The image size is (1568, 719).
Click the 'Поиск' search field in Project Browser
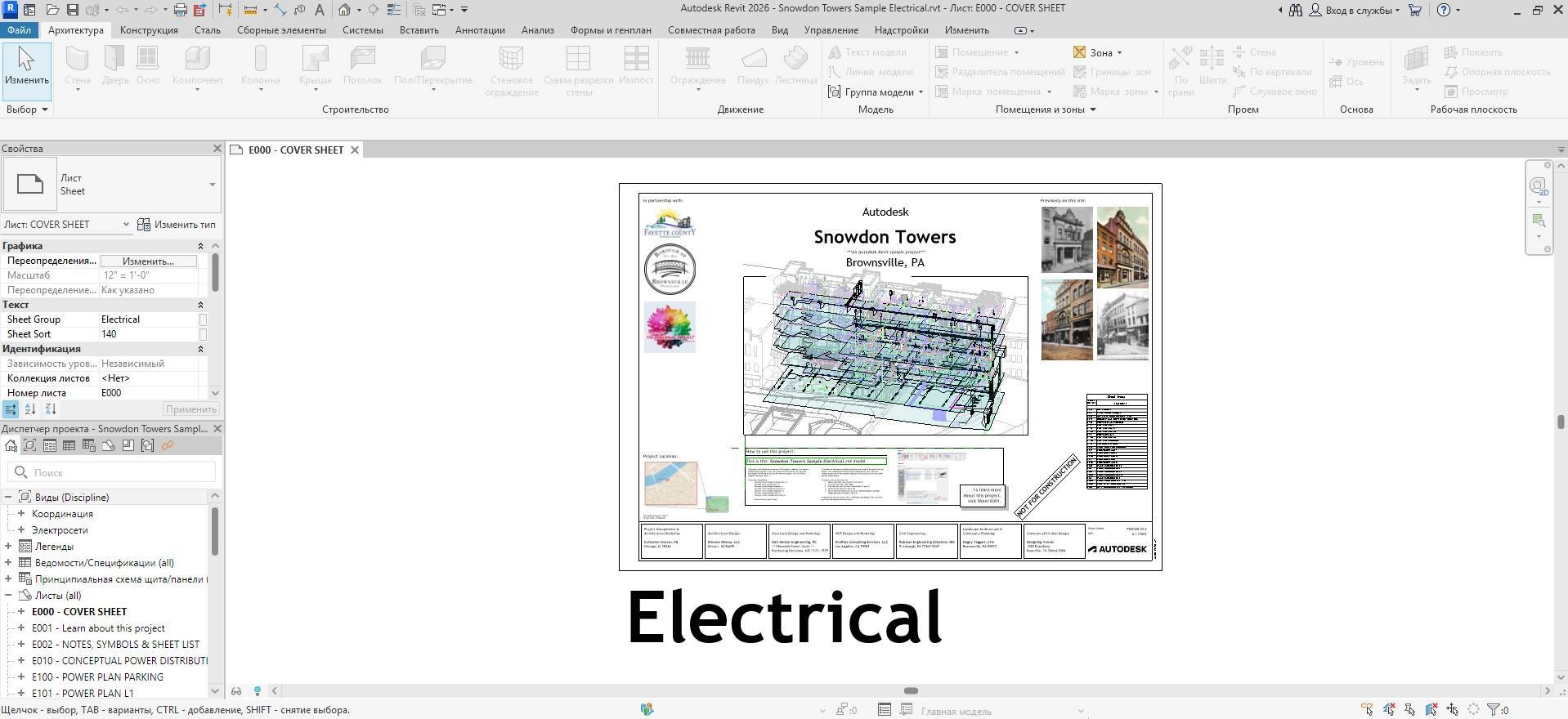click(x=112, y=472)
